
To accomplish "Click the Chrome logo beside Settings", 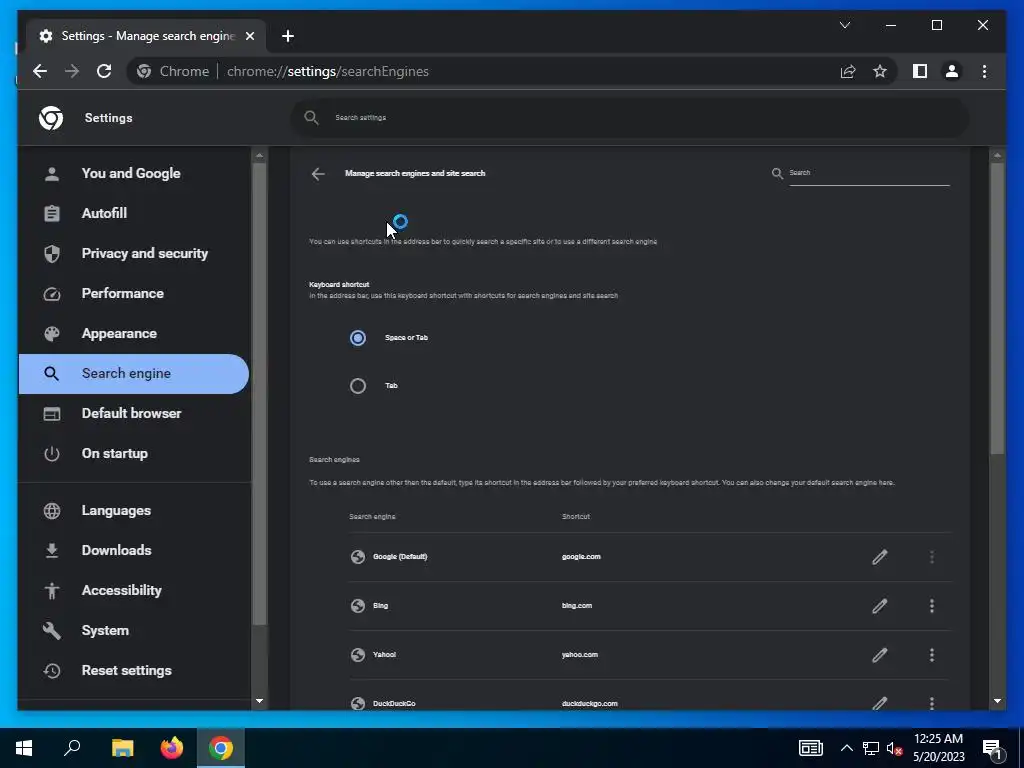I will pos(51,118).
